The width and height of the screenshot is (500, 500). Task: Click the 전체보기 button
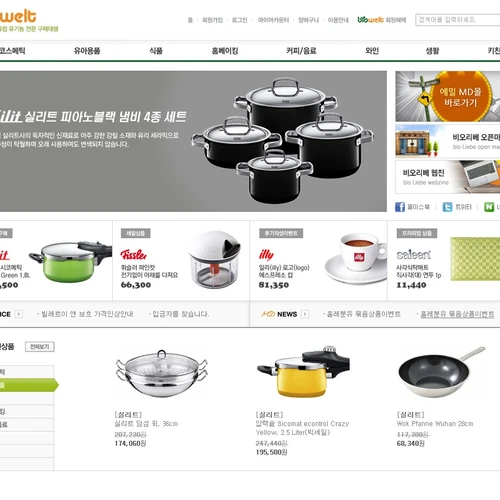coord(40,347)
